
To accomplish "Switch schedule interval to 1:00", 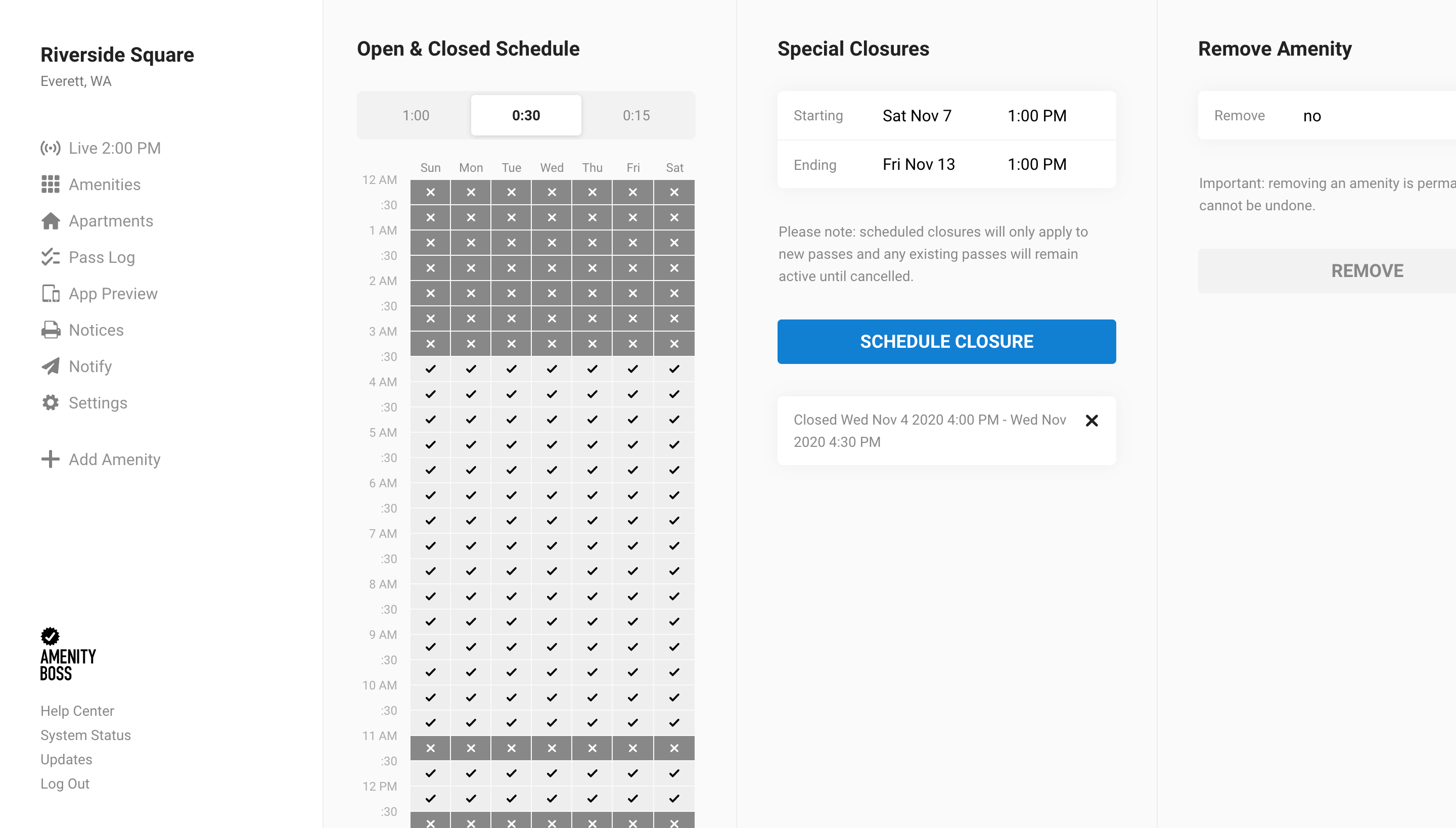I will 416,115.
